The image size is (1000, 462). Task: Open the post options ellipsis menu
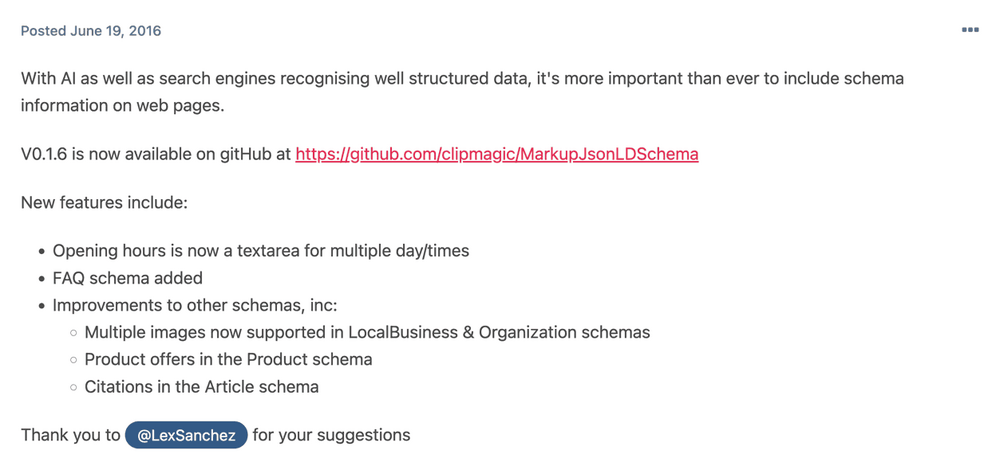point(970,30)
